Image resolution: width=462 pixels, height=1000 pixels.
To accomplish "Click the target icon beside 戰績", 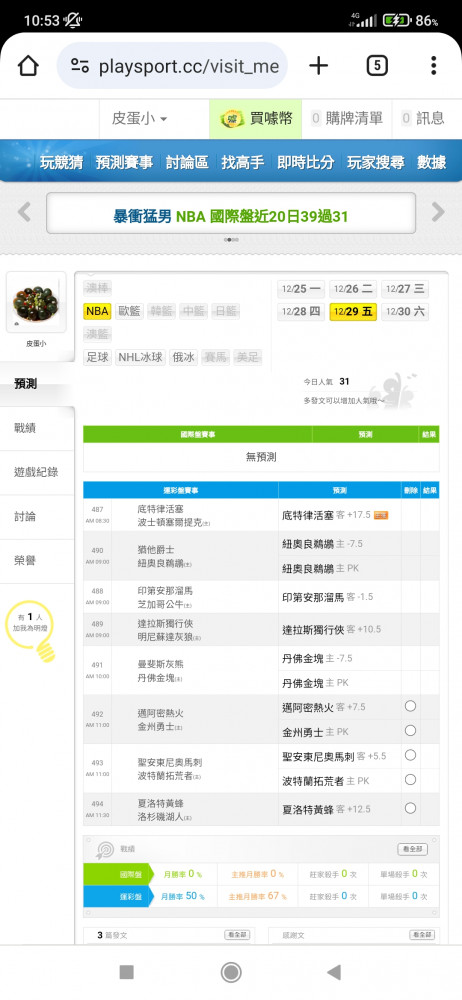I will coord(104,849).
